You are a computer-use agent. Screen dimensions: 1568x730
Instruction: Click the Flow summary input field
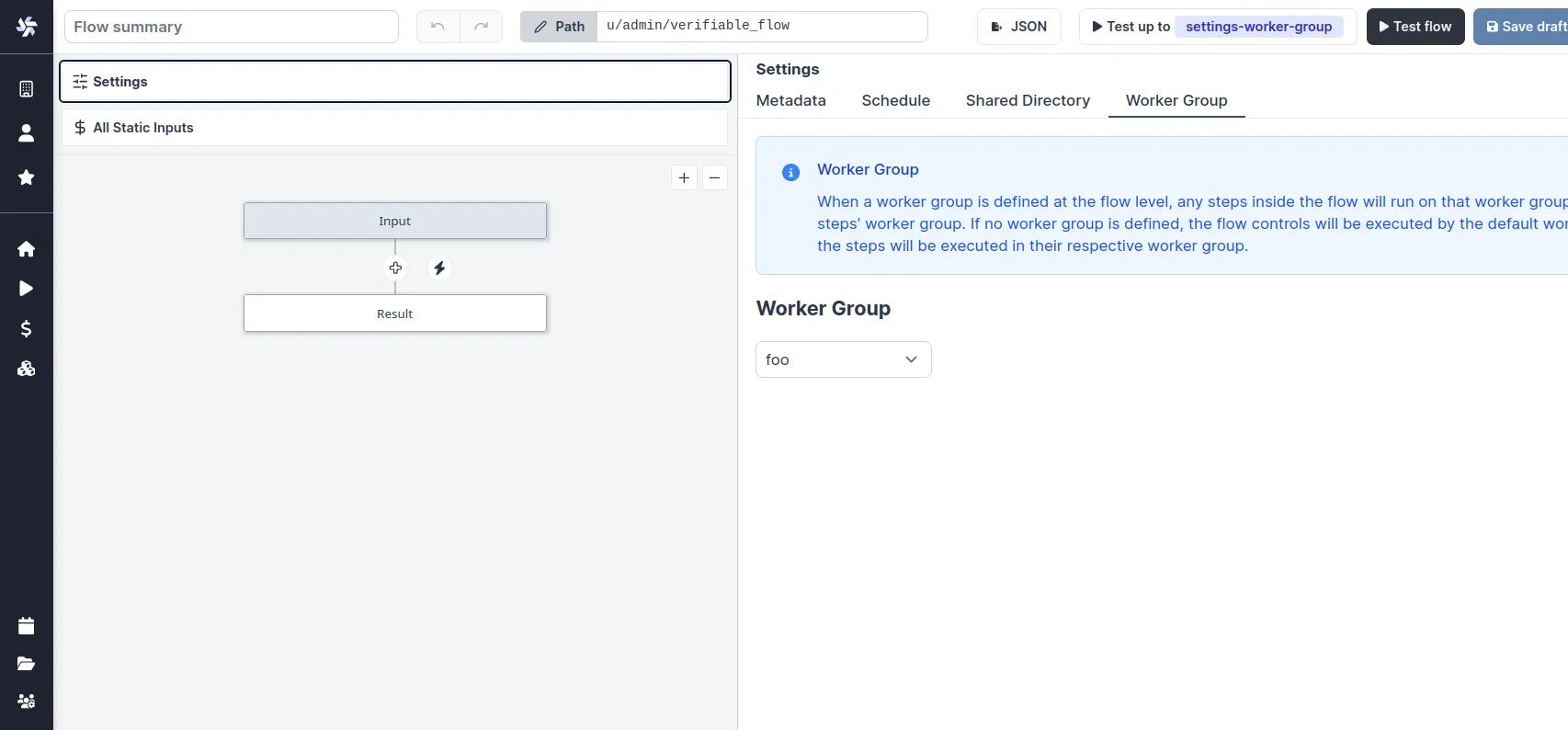(x=231, y=27)
